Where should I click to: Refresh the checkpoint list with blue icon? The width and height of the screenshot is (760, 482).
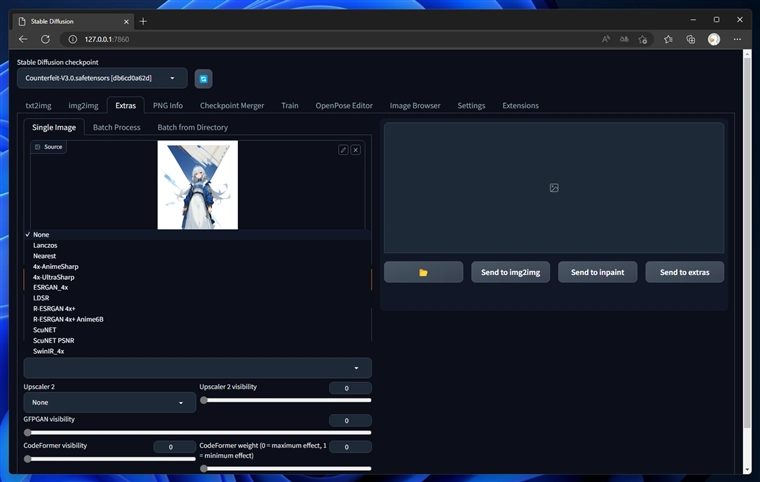(x=204, y=79)
